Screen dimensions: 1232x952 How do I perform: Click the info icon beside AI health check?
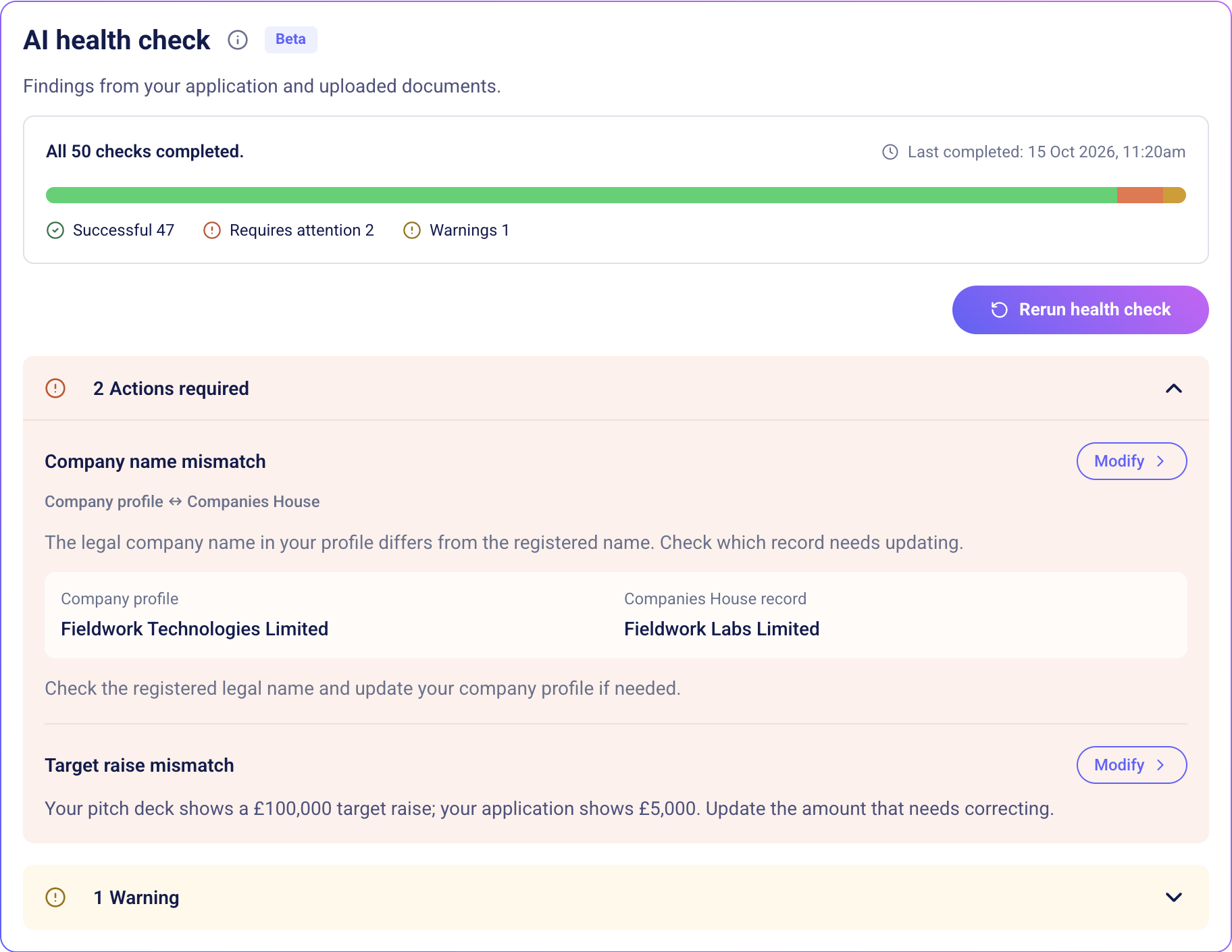pyautogui.click(x=238, y=40)
